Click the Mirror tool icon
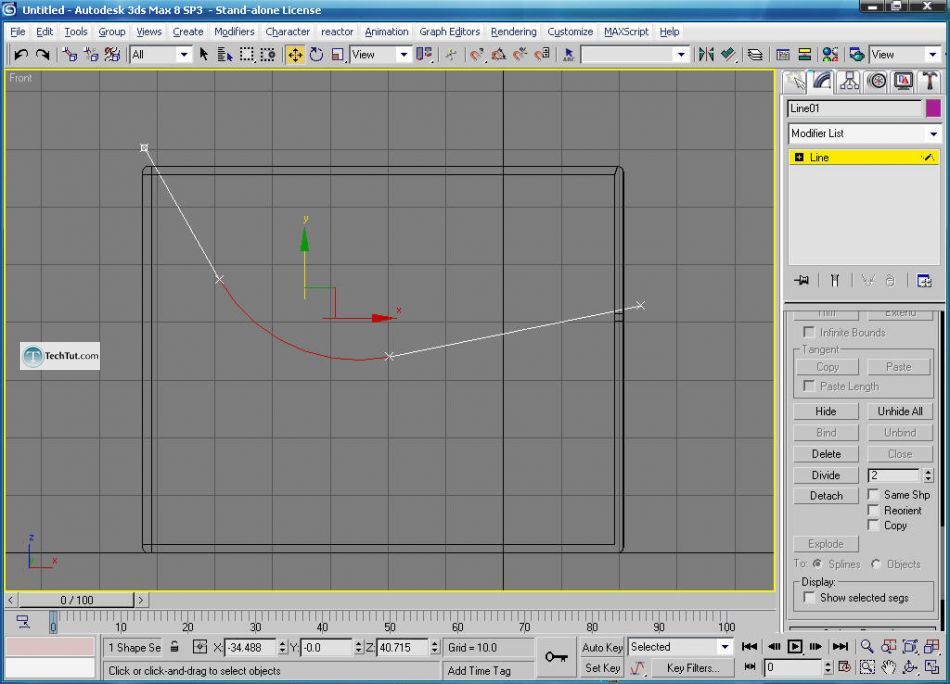The width and height of the screenshot is (950, 684). pyautogui.click(x=706, y=55)
